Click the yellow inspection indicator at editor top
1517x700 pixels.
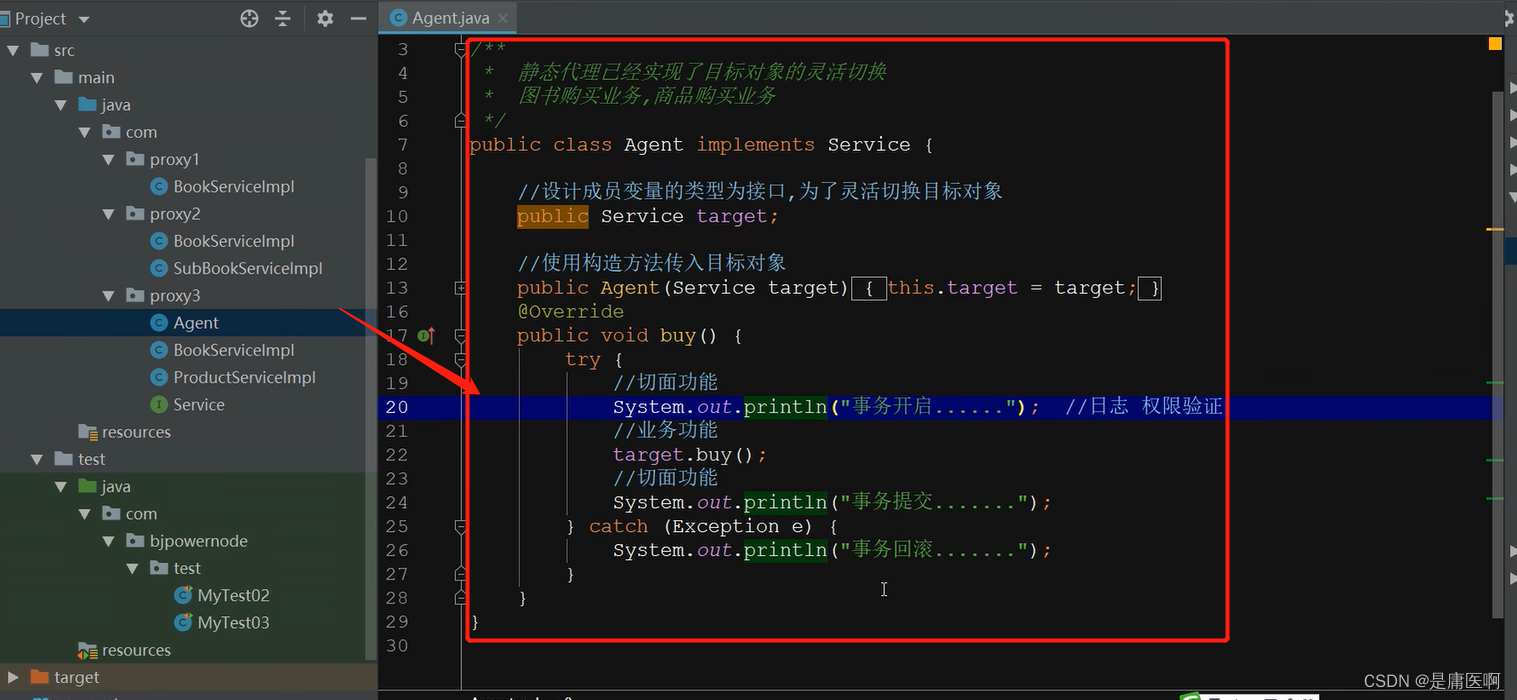(1495, 44)
